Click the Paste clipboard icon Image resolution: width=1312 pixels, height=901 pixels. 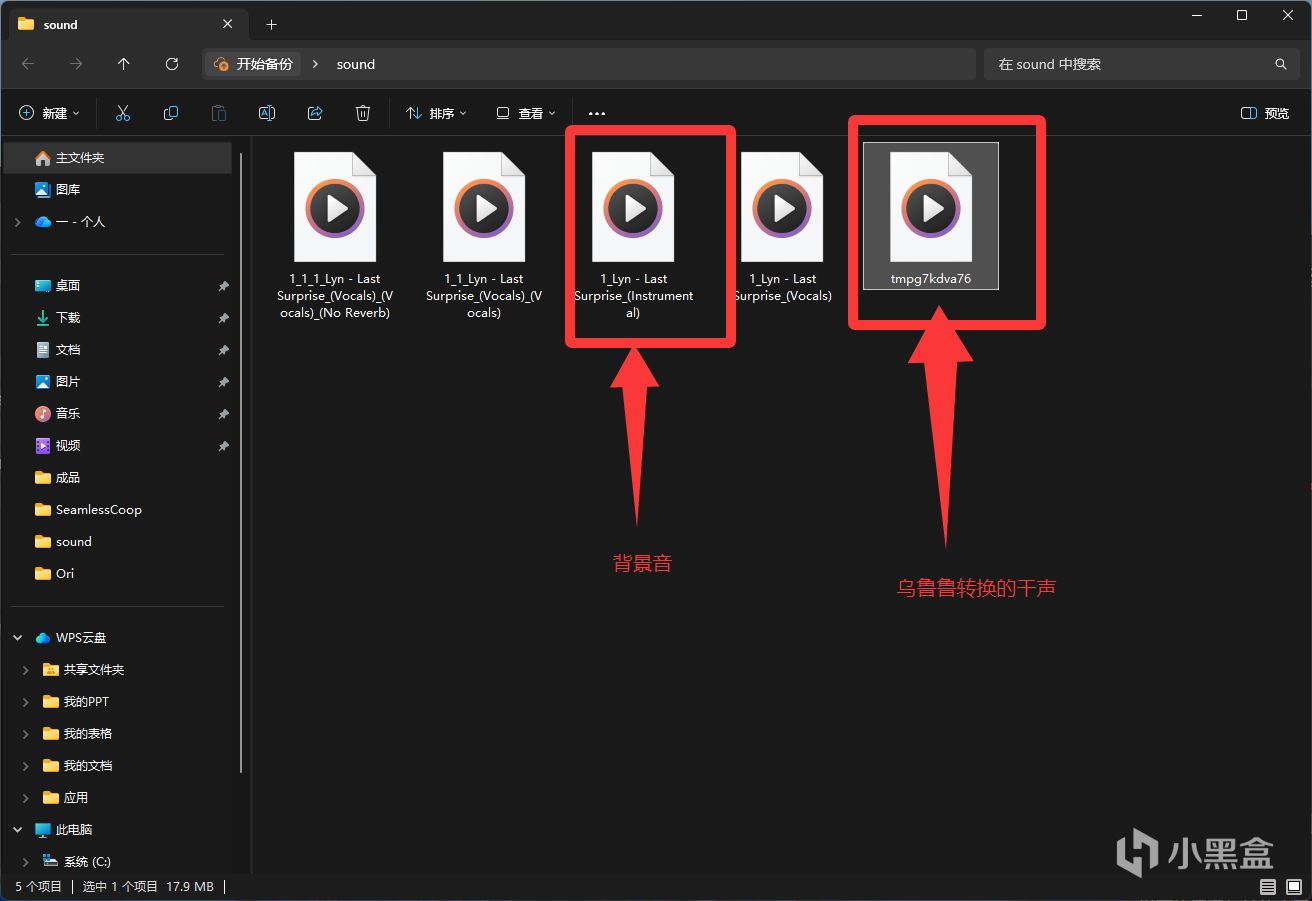pyautogui.click(x=219, y=113)
